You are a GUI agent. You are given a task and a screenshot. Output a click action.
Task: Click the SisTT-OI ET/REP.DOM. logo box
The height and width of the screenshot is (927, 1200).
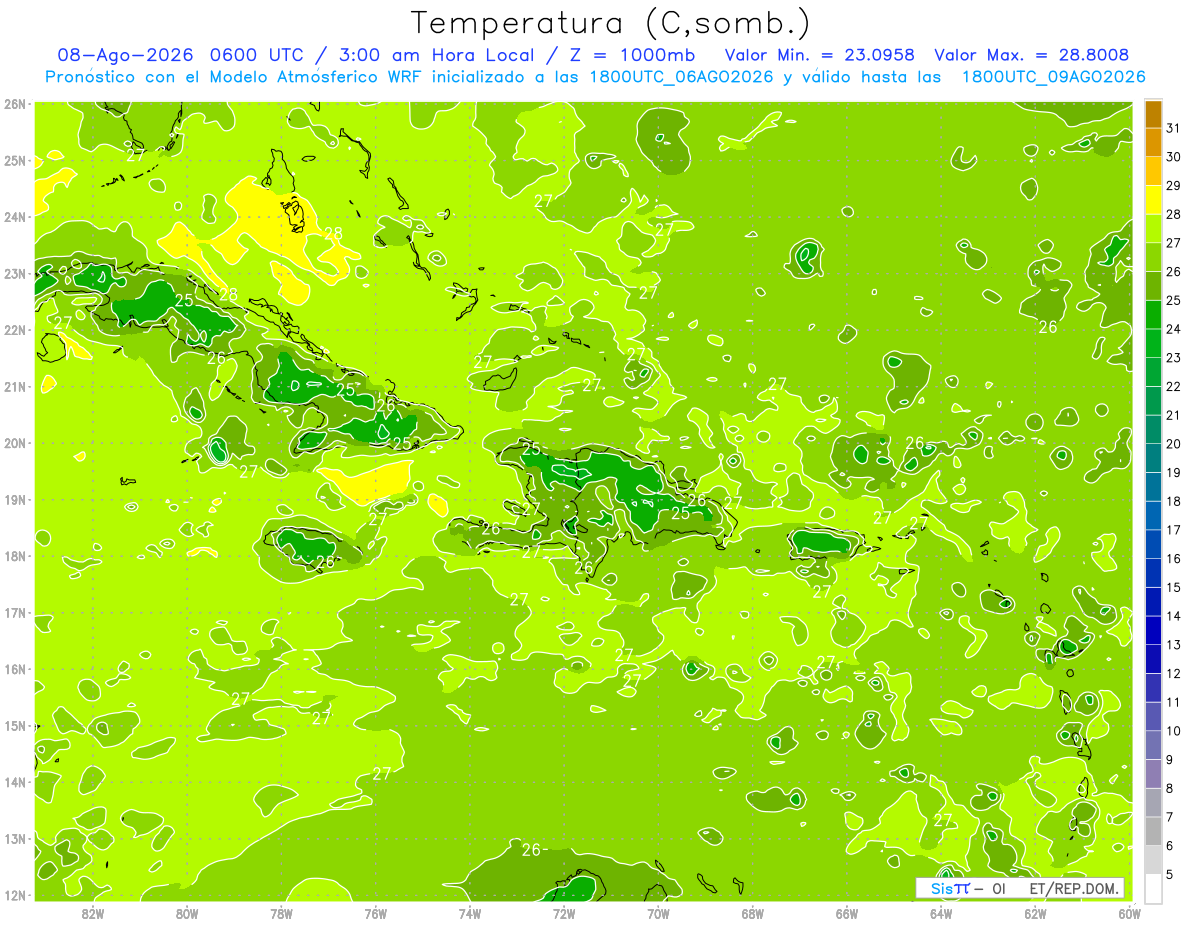pos(1020,888)
